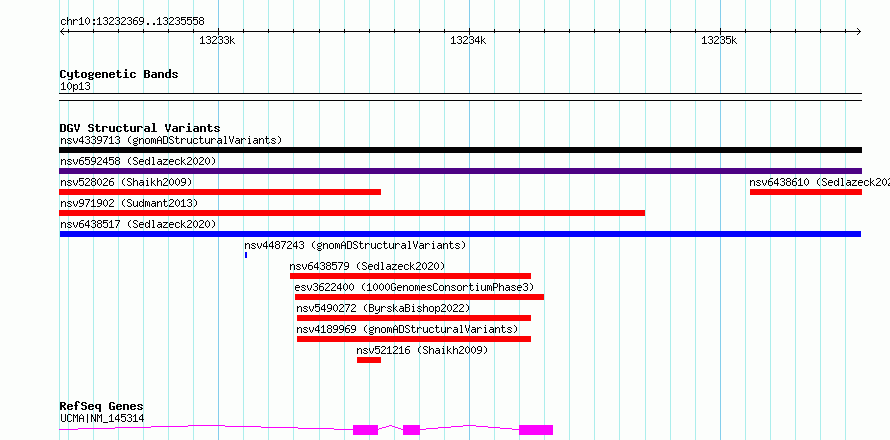Viewport: 890px width, 440px height.
Task: Click the nsv6592458 purple variant bar
Action: 460,171
